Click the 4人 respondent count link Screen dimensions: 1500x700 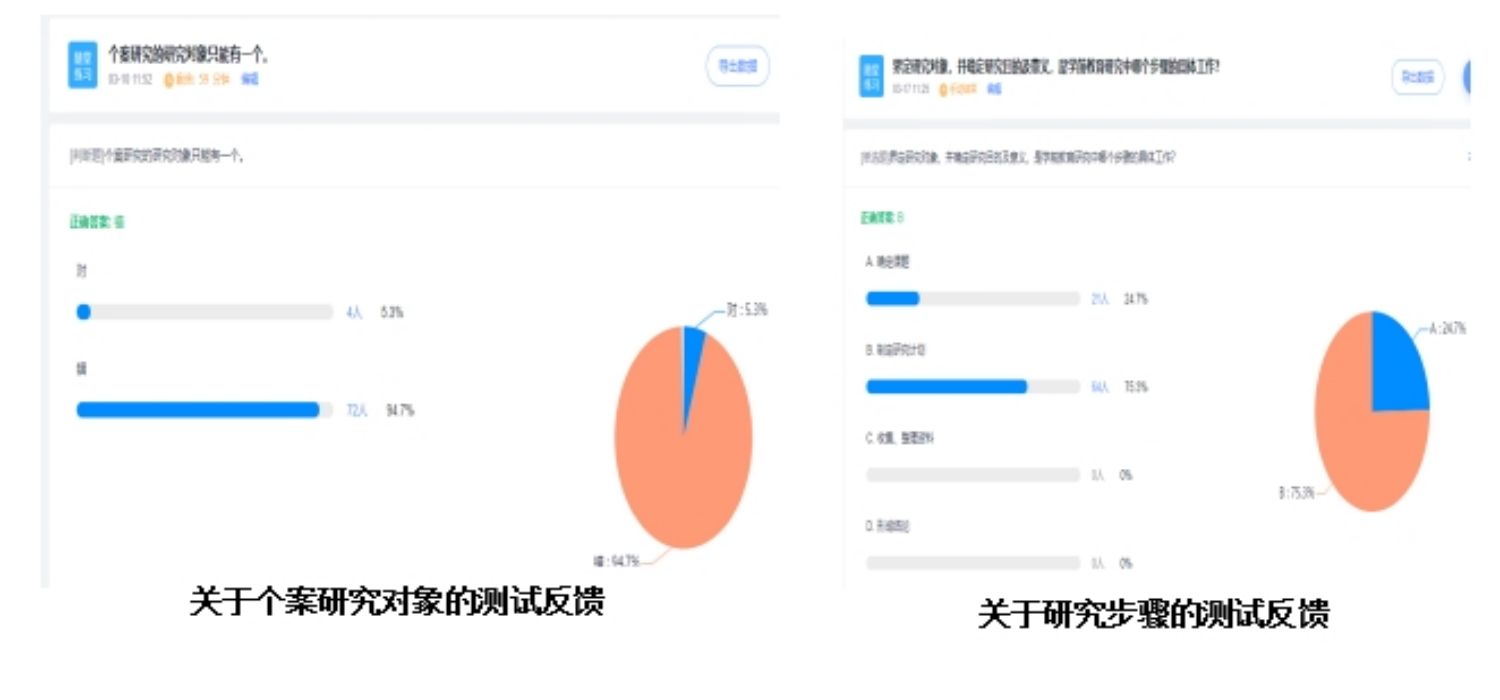(354, 313)
